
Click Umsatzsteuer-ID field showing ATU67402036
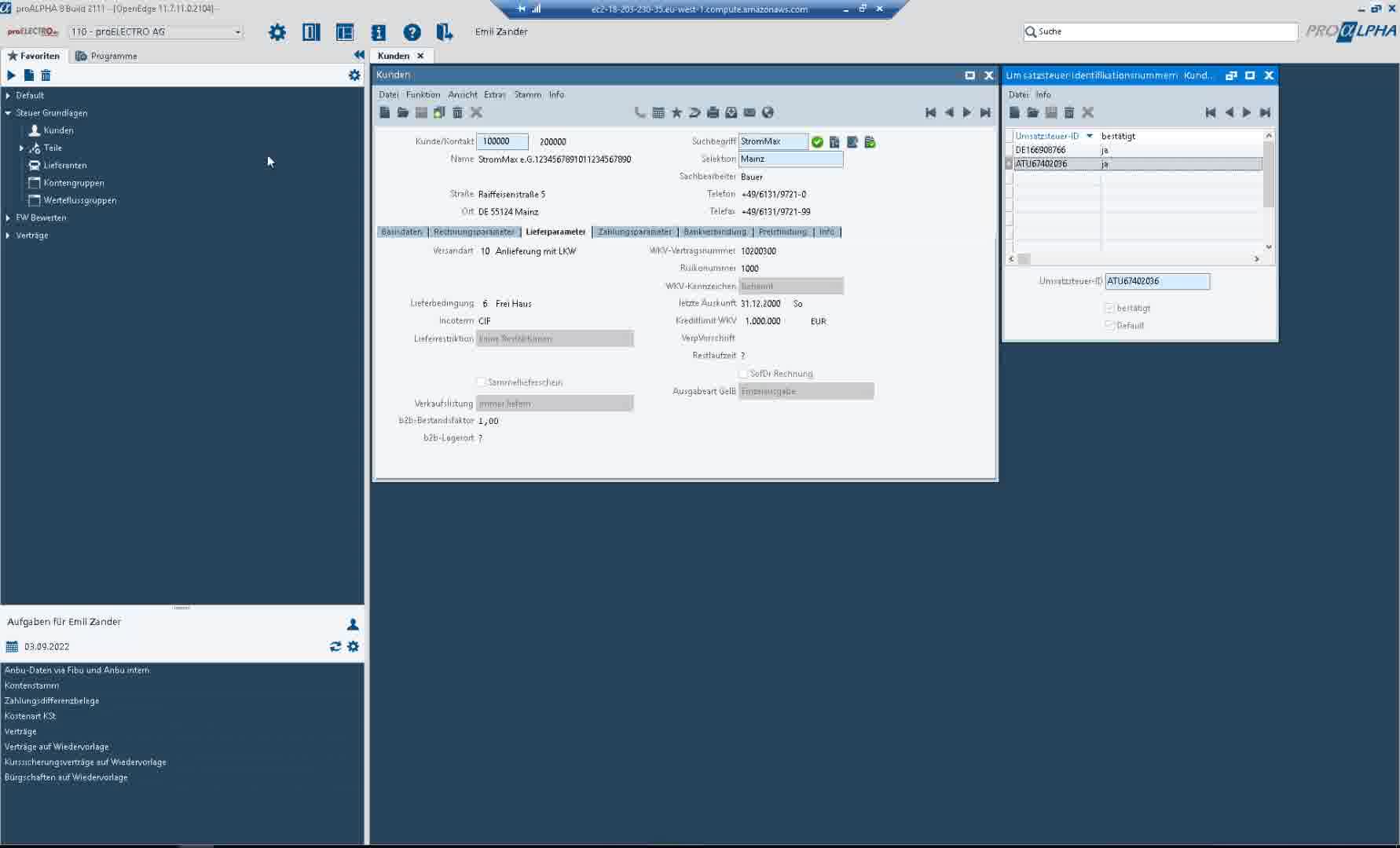1157,281
